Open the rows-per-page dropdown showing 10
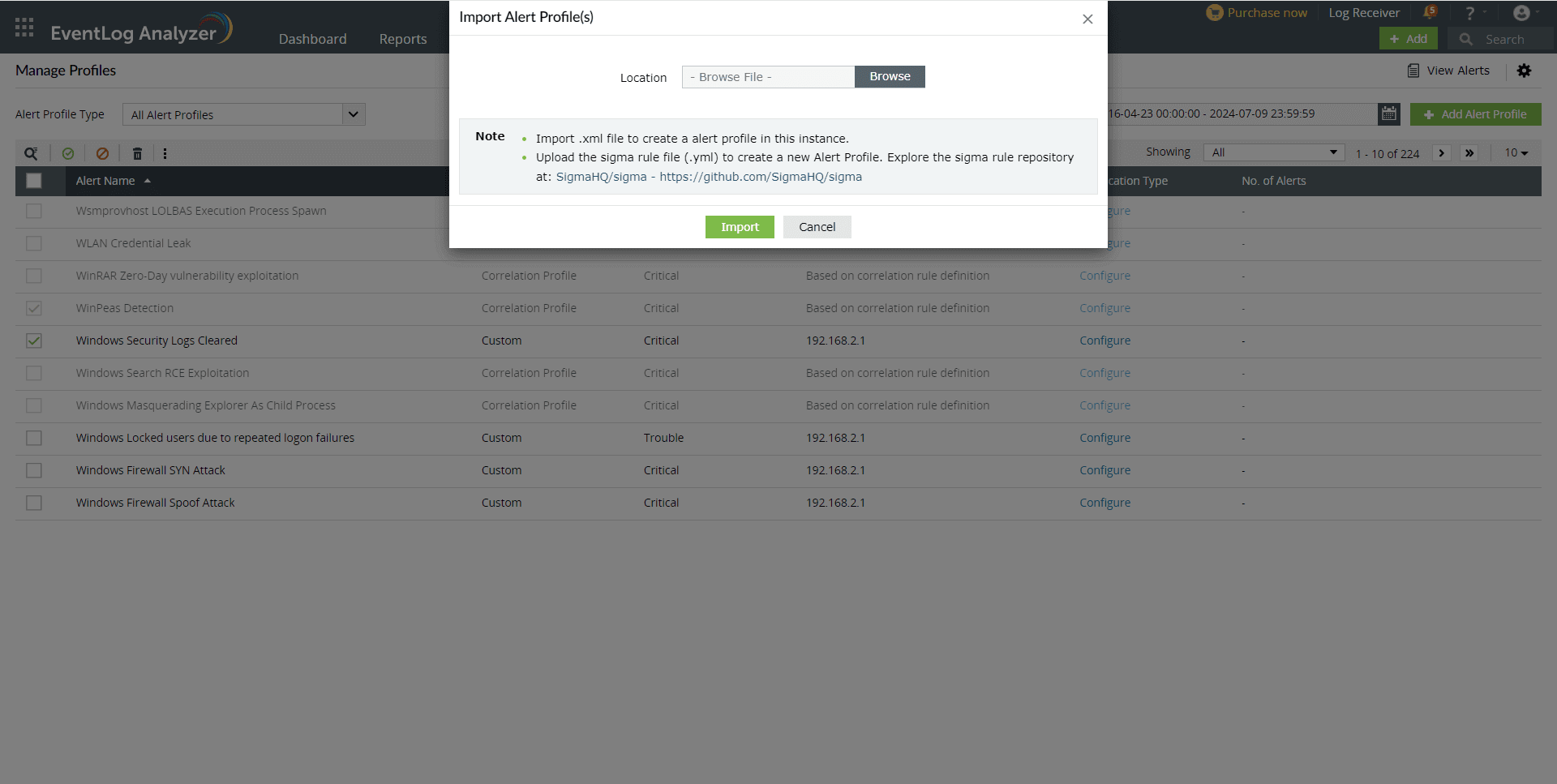Image resolution: width=1557 pixels, height=784 pixels. point(1516,152)
